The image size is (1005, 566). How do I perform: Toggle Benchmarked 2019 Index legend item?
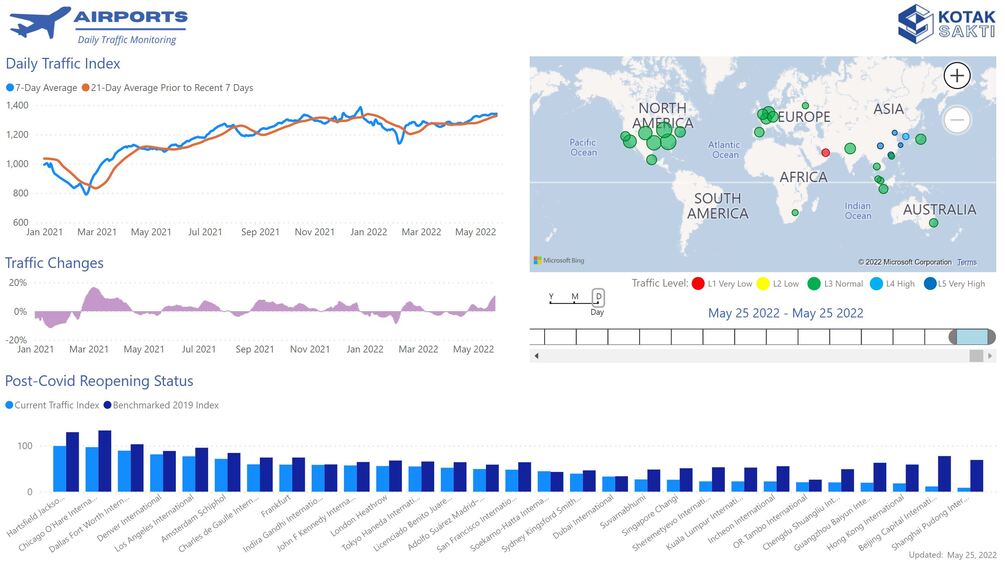coord(161,405)
